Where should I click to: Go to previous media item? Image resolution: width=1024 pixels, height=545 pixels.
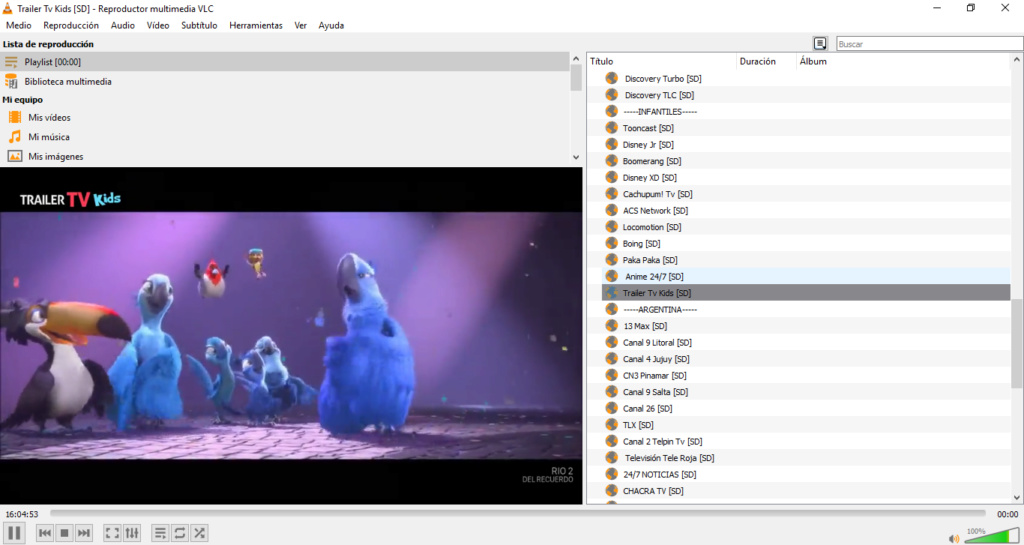click(x=44, y=533)
